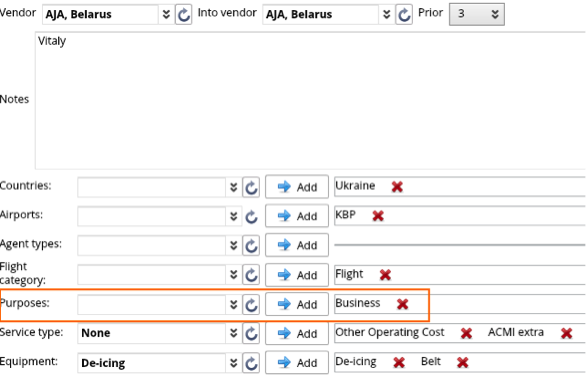Remove Other Operating Cost service type
586x379 pixels.
tap(466, 333)
